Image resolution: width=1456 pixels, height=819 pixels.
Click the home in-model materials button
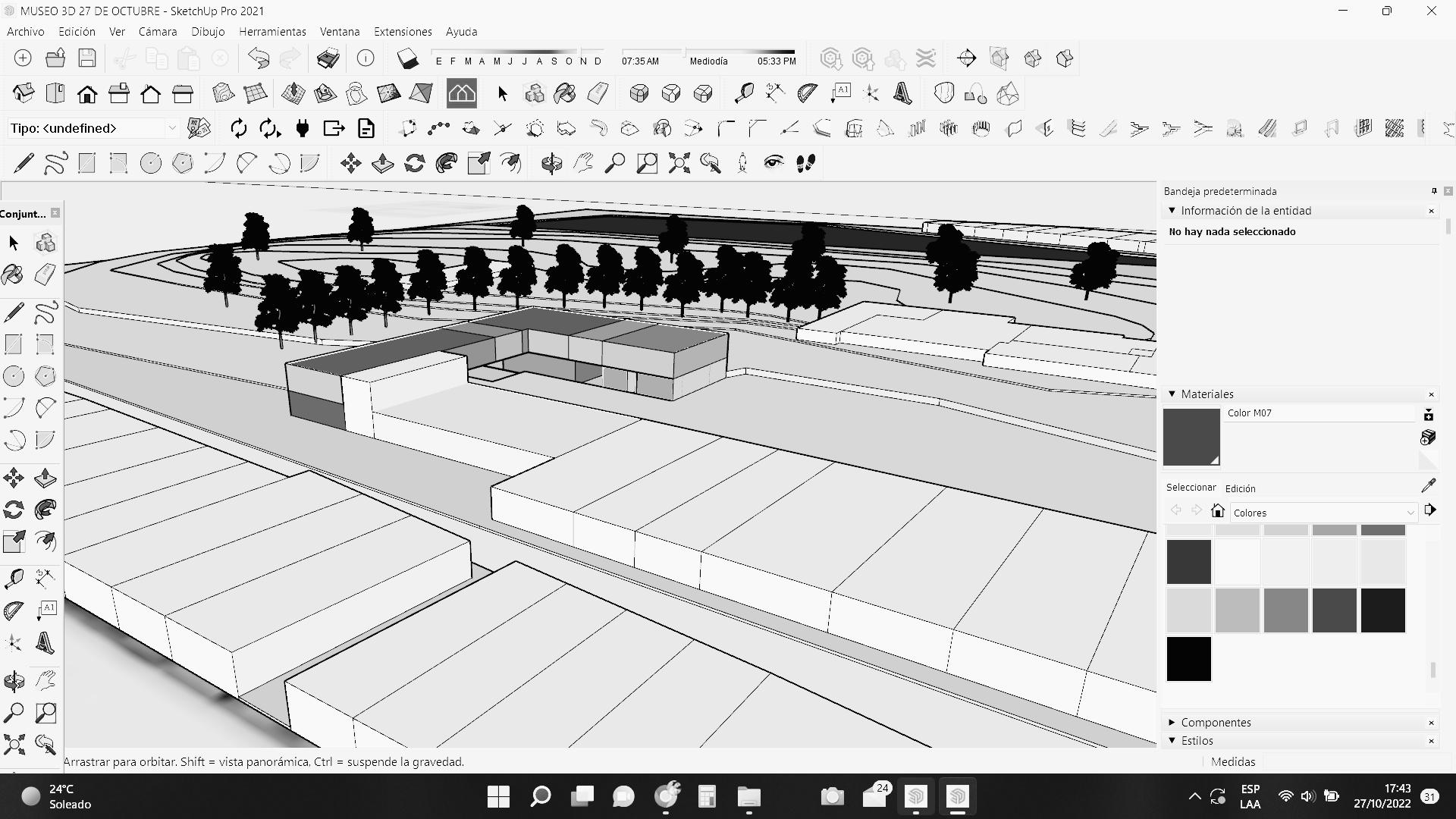click(x=1218, y=511)
